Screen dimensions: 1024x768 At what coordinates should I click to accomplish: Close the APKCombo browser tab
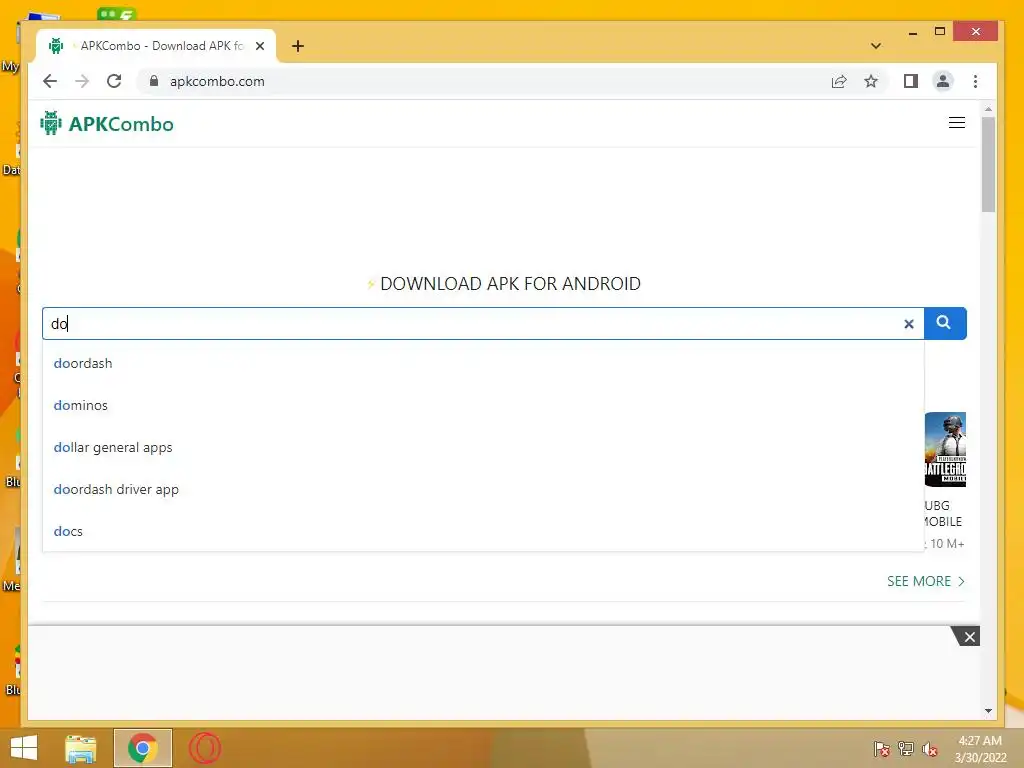pyautogui.click(x=260, y=46)
